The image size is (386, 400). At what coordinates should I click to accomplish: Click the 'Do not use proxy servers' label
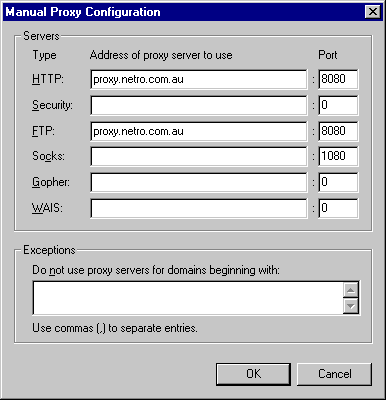click(x=156, y=270)
